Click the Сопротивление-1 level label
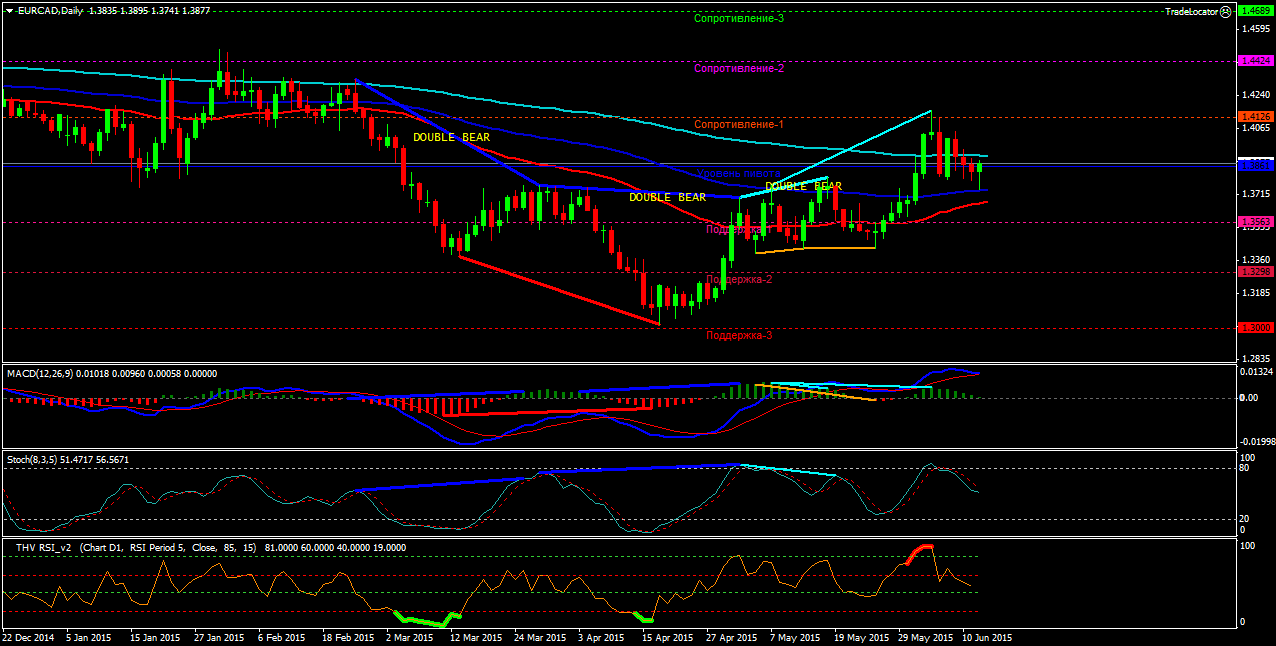 coord(739,124)
